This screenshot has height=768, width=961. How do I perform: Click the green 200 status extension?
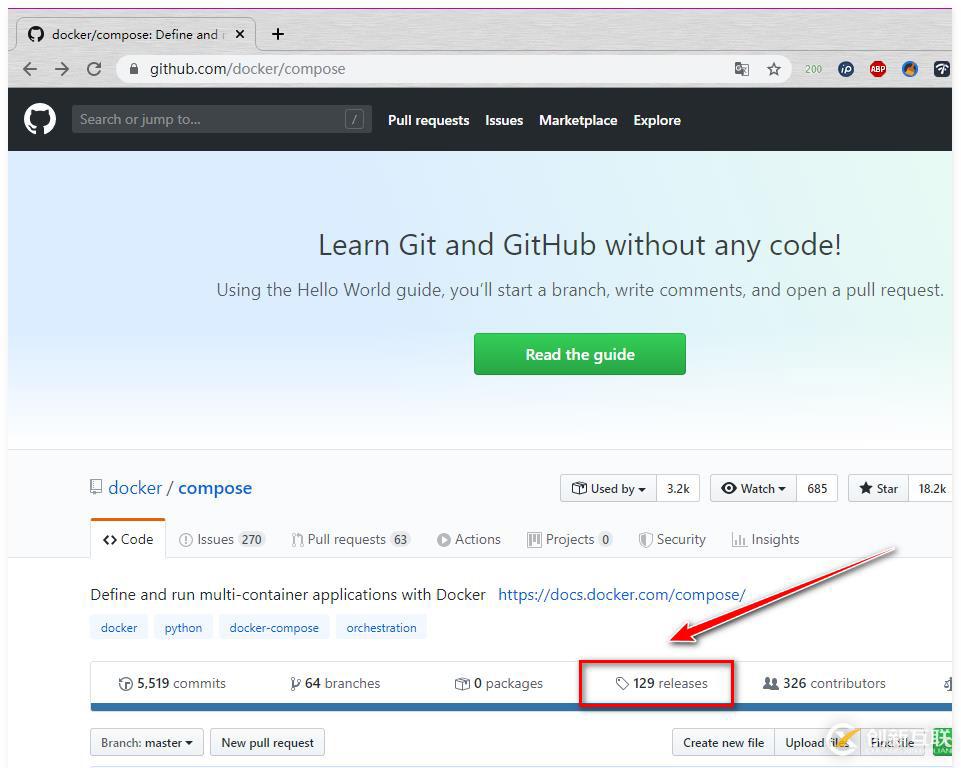point(813,69)
